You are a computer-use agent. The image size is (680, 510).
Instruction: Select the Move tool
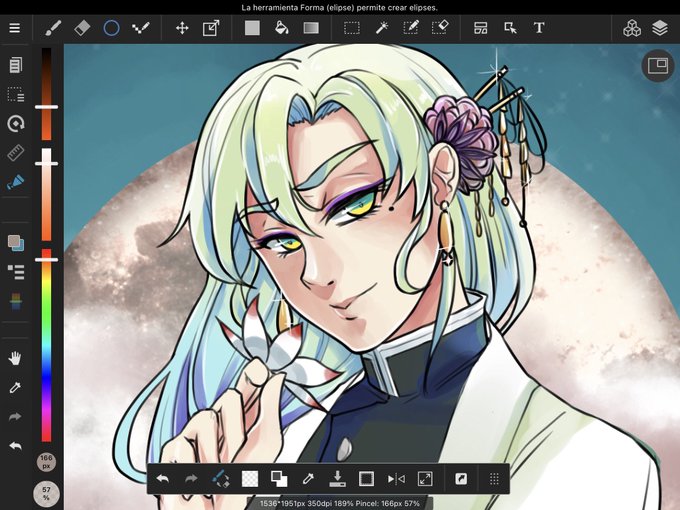coord(182,28)
